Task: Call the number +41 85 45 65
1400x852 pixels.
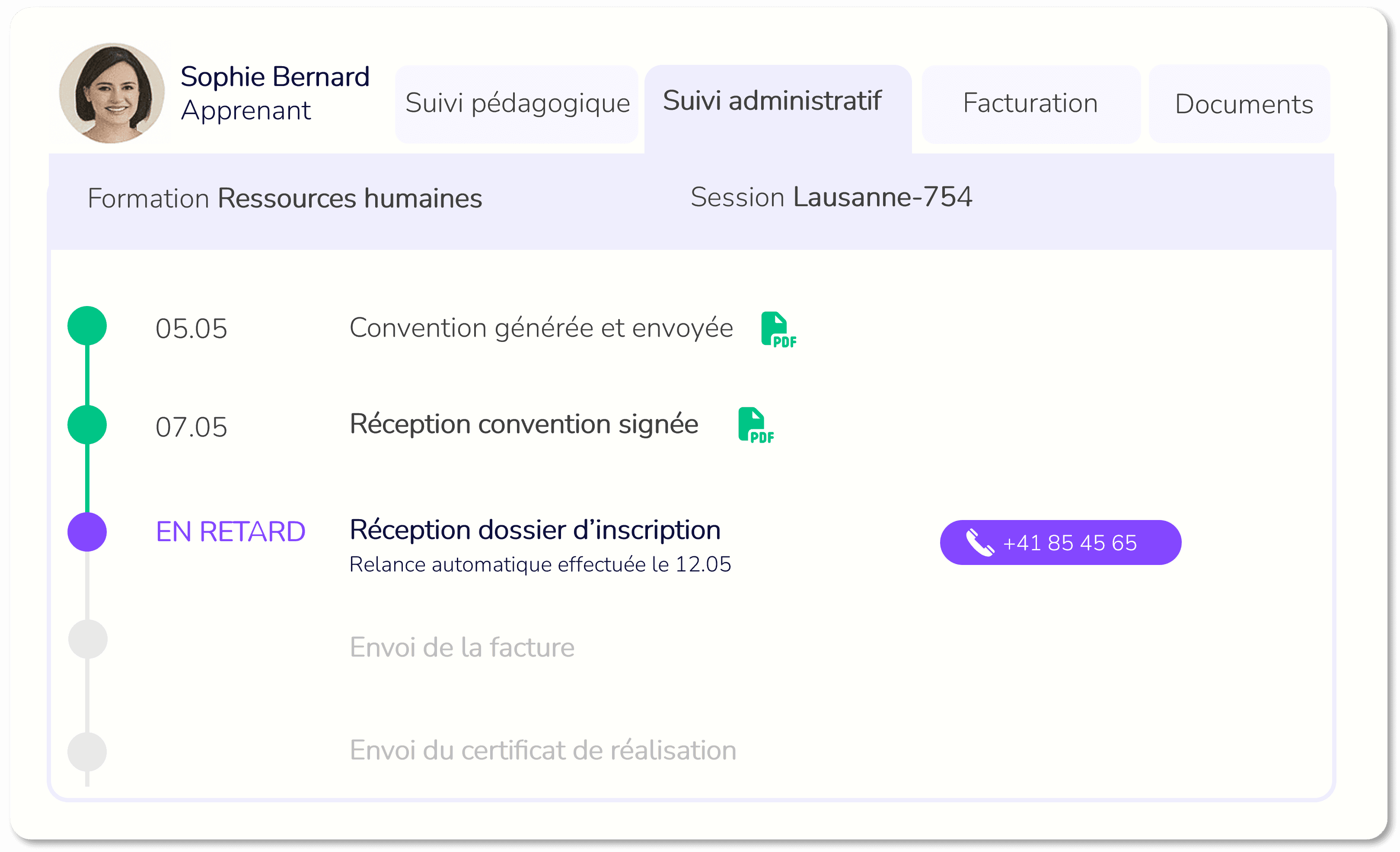Action: pyautogui.click(x=1060, y=543)
